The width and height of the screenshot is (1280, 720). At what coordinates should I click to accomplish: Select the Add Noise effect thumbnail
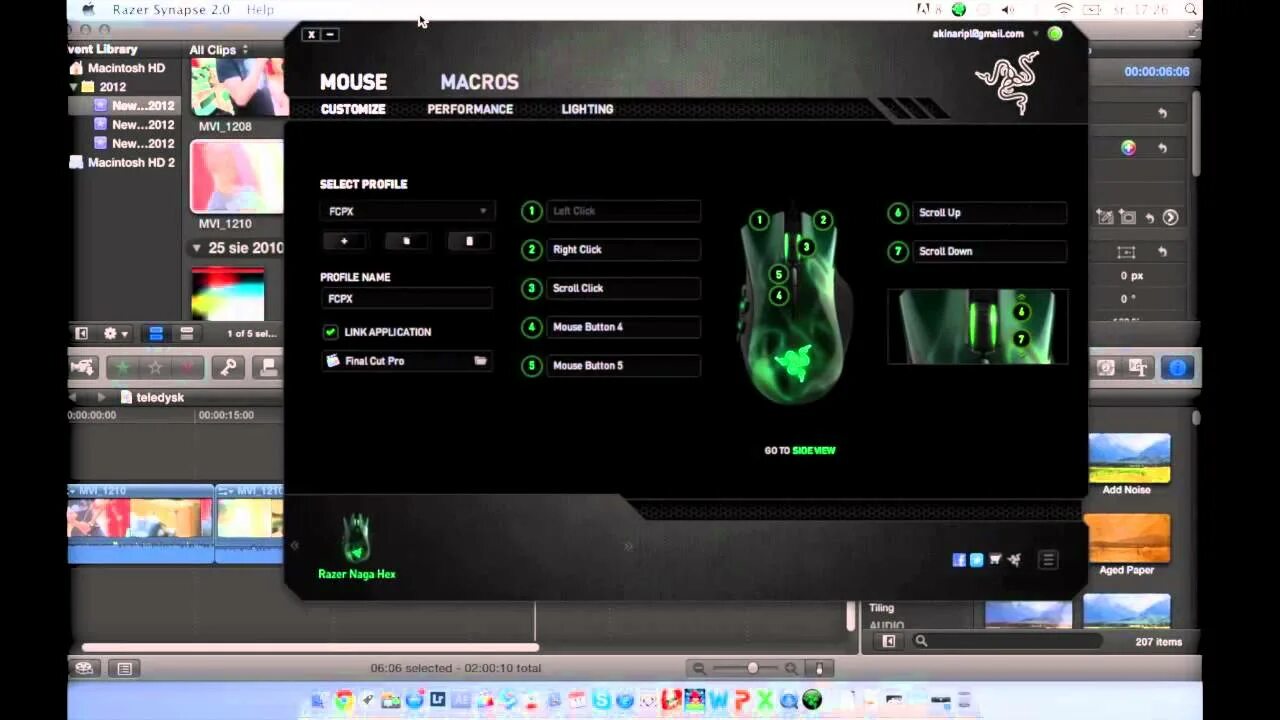[x=1129, y=458]
